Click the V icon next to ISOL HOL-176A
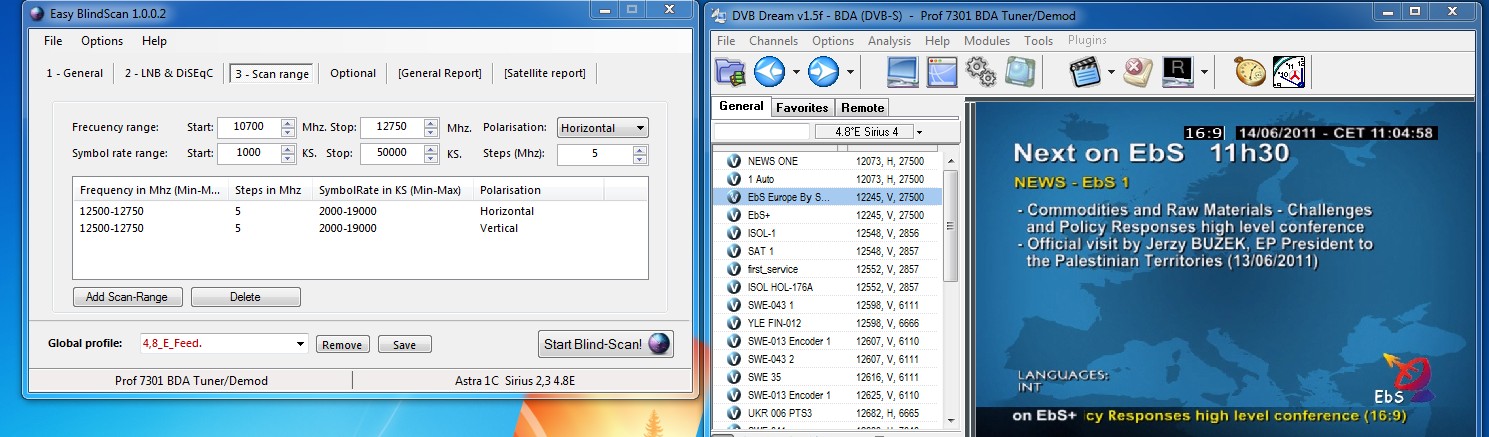 pyautogui.click(x=732, y=287)
